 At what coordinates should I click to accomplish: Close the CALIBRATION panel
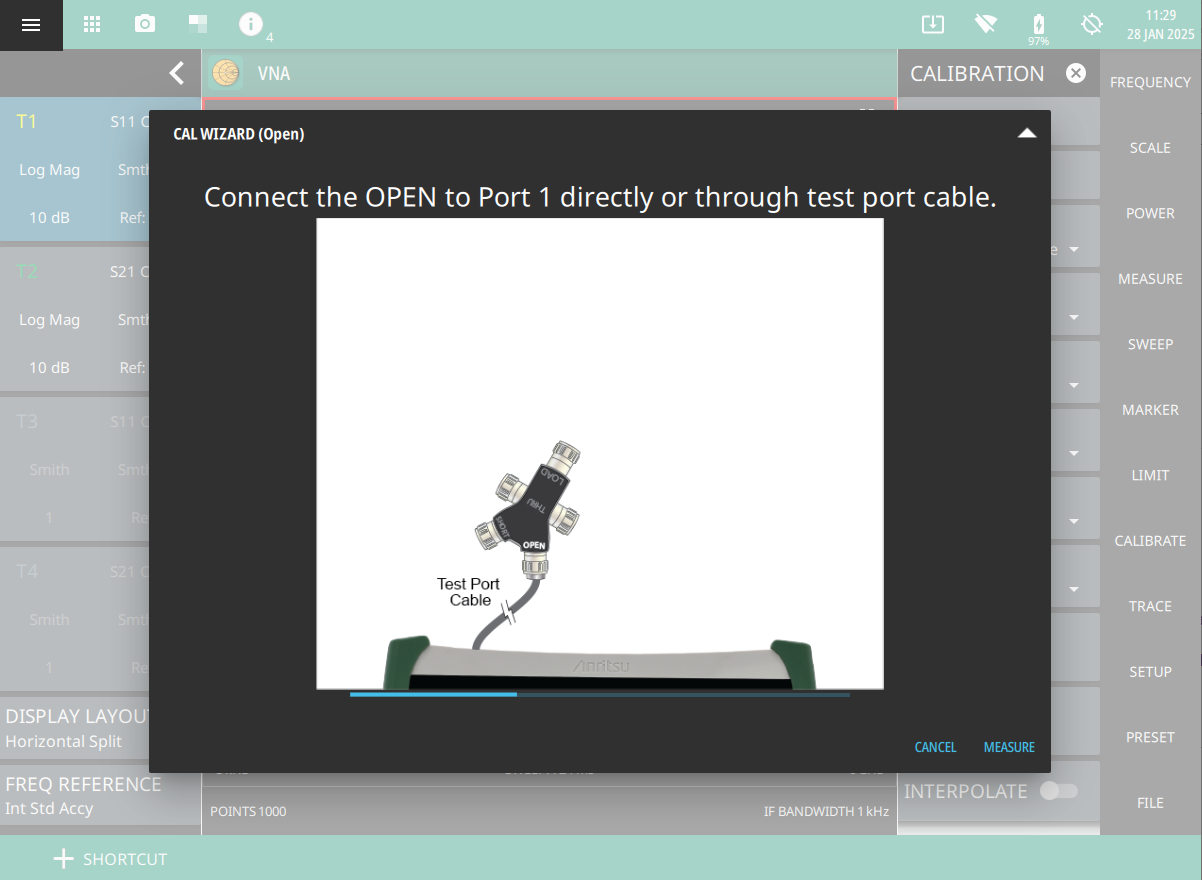click(x=1075, y=73)
